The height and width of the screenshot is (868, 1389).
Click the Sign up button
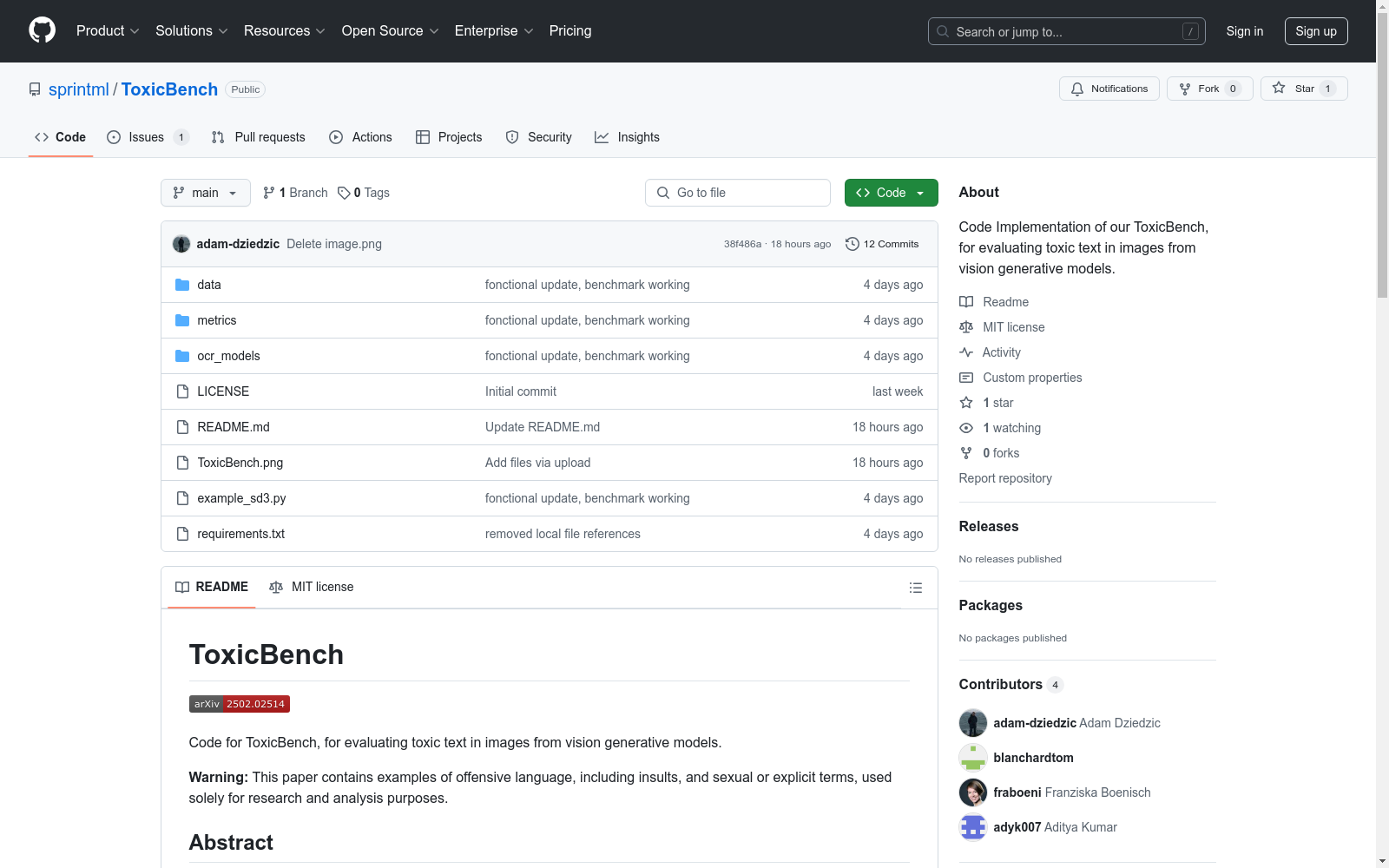click(1316, 31)
